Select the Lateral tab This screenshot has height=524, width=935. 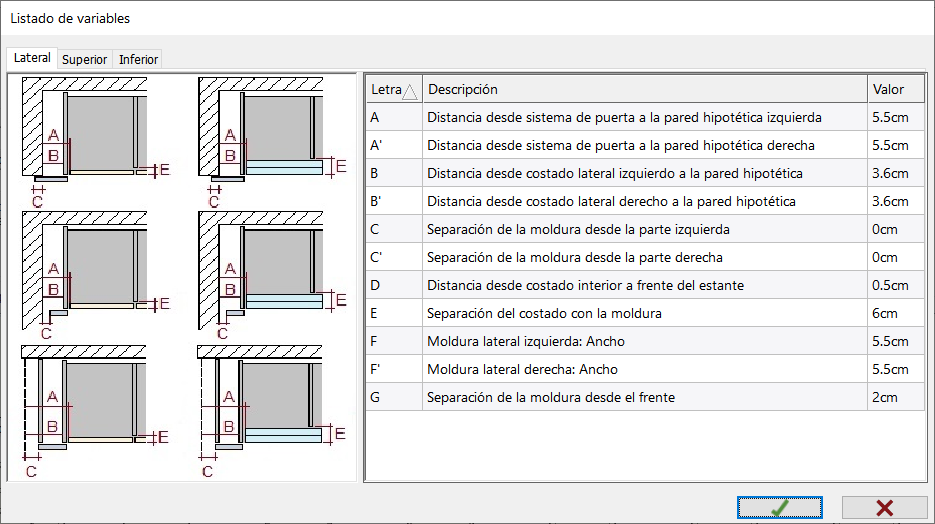point(32,58)
